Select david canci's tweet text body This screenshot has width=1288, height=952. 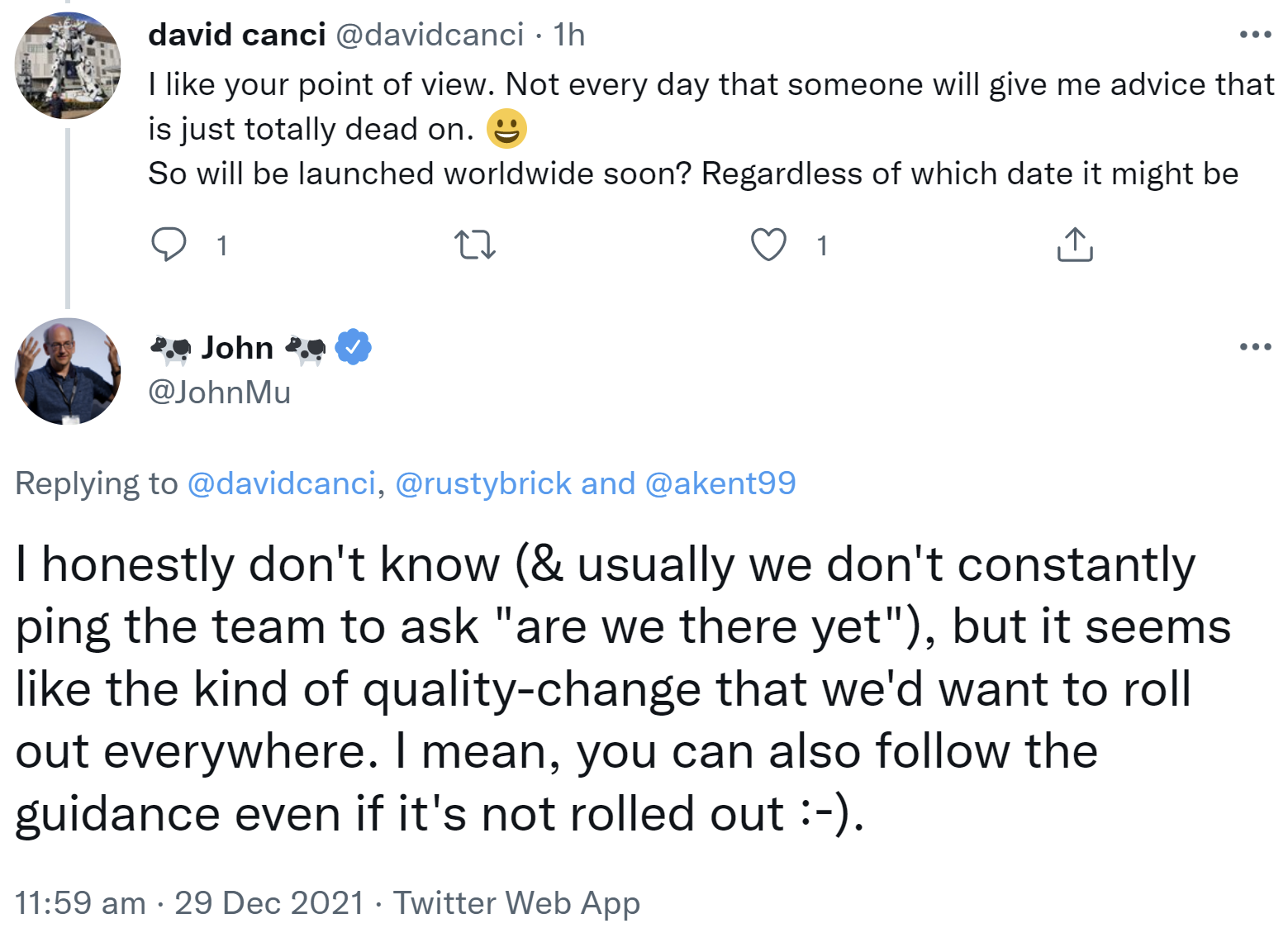[694, 129]
